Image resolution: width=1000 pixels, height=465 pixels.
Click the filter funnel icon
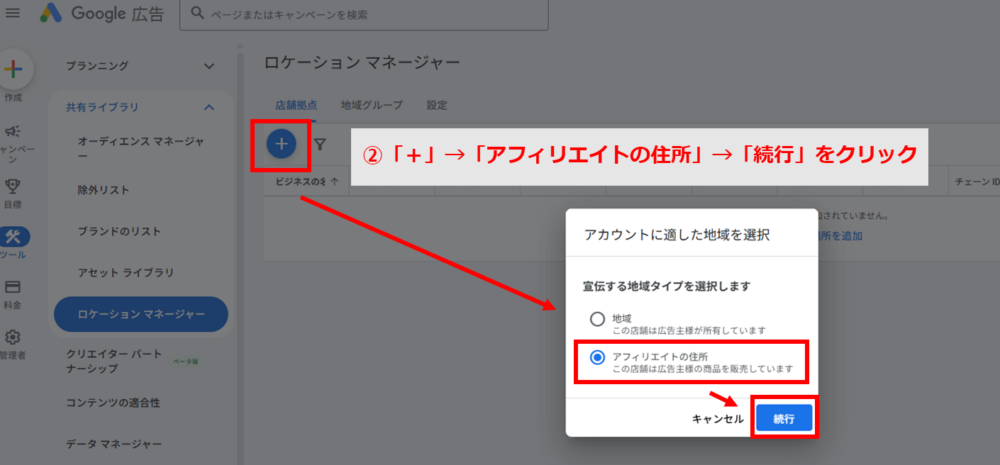point(320,145)
